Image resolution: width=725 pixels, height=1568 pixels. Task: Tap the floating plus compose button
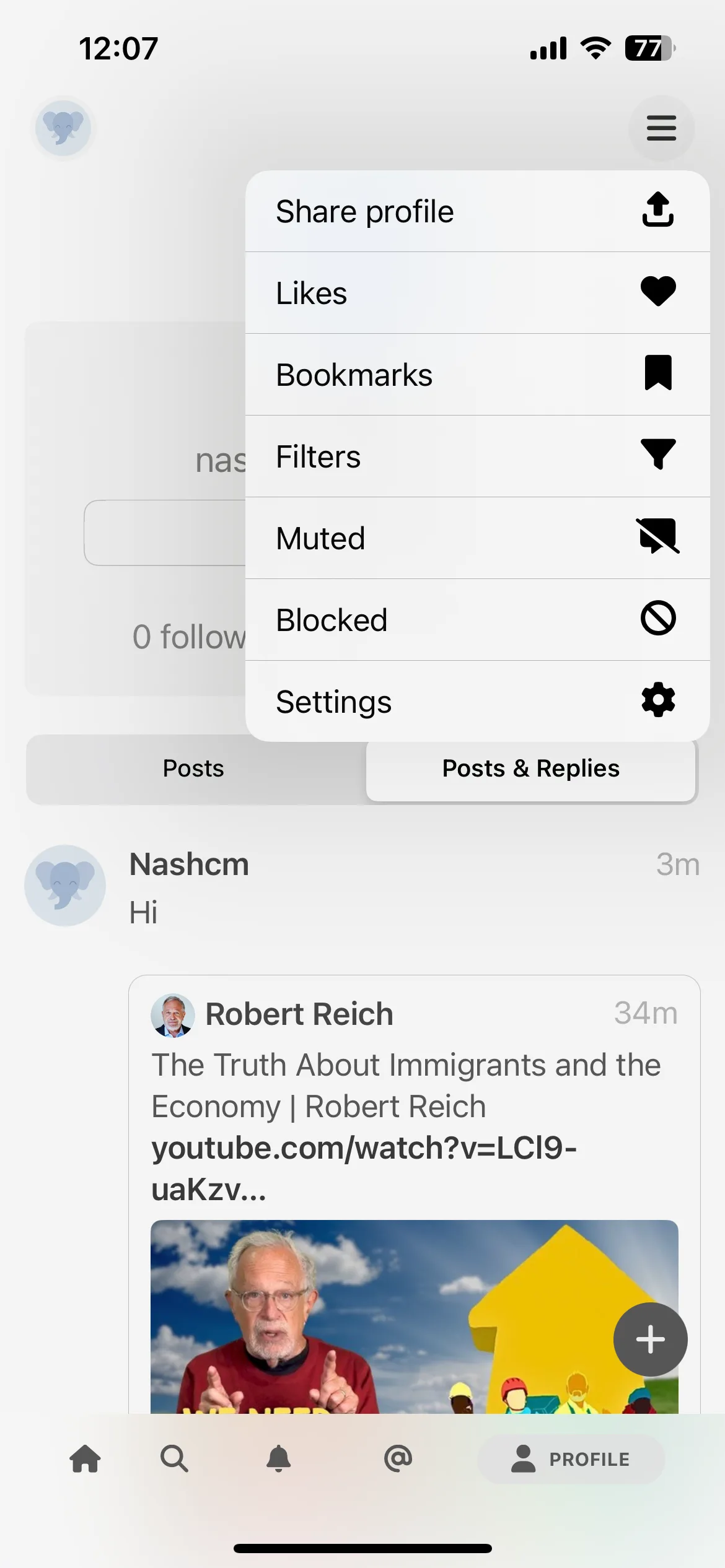point(650,1339)
